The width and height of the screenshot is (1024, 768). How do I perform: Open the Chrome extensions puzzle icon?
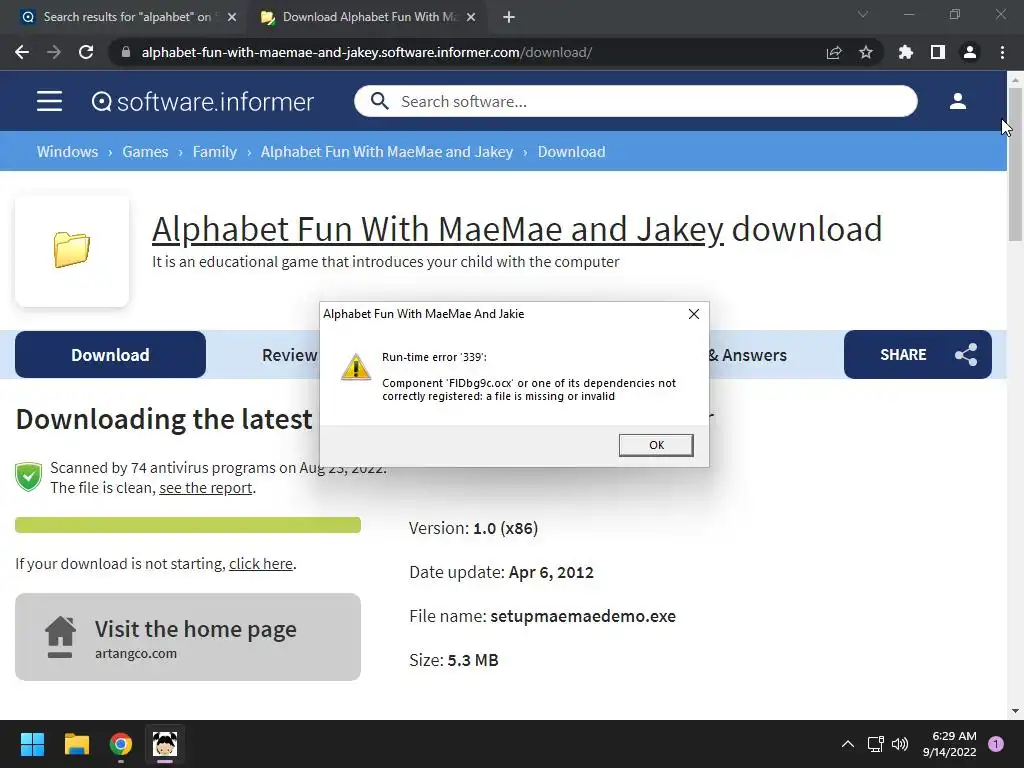906,52
